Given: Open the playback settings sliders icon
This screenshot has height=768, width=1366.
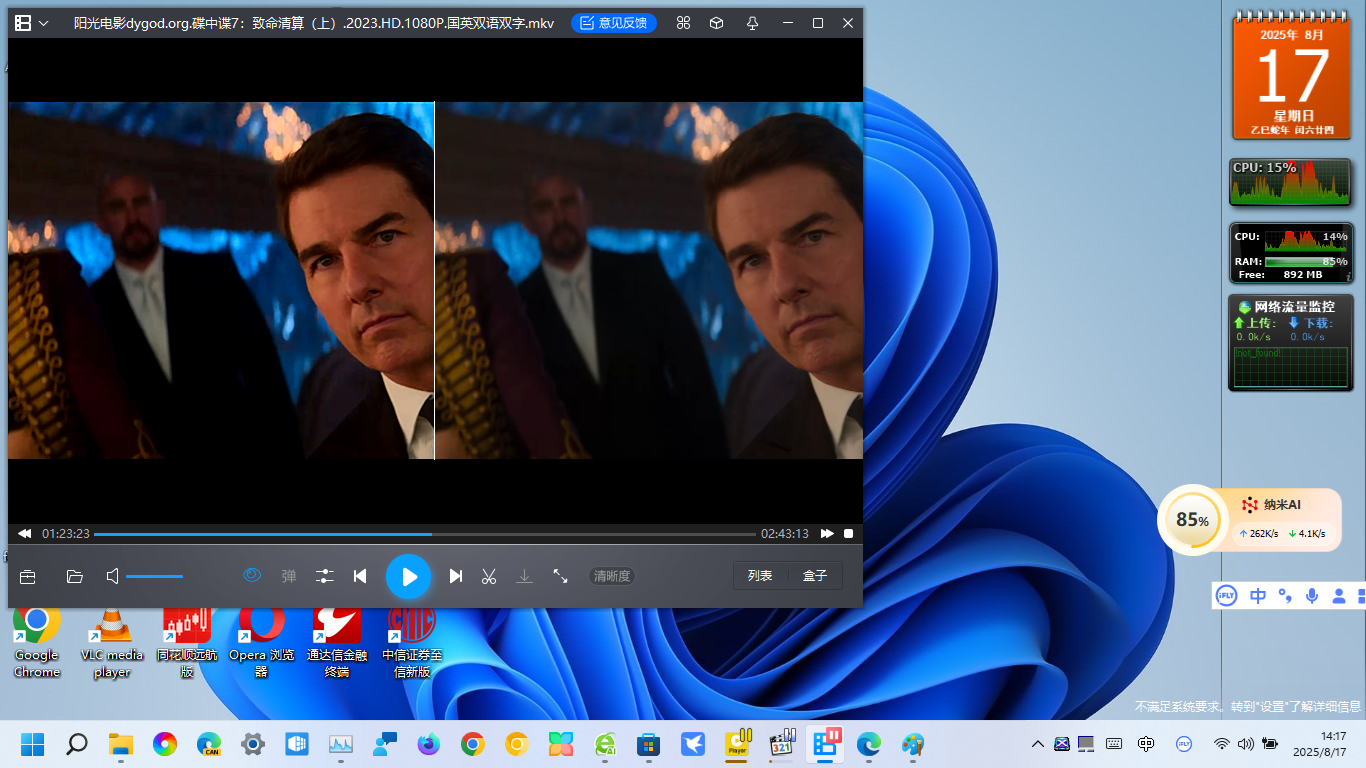Looking at the screenshot, I should [x=325, y=576].
